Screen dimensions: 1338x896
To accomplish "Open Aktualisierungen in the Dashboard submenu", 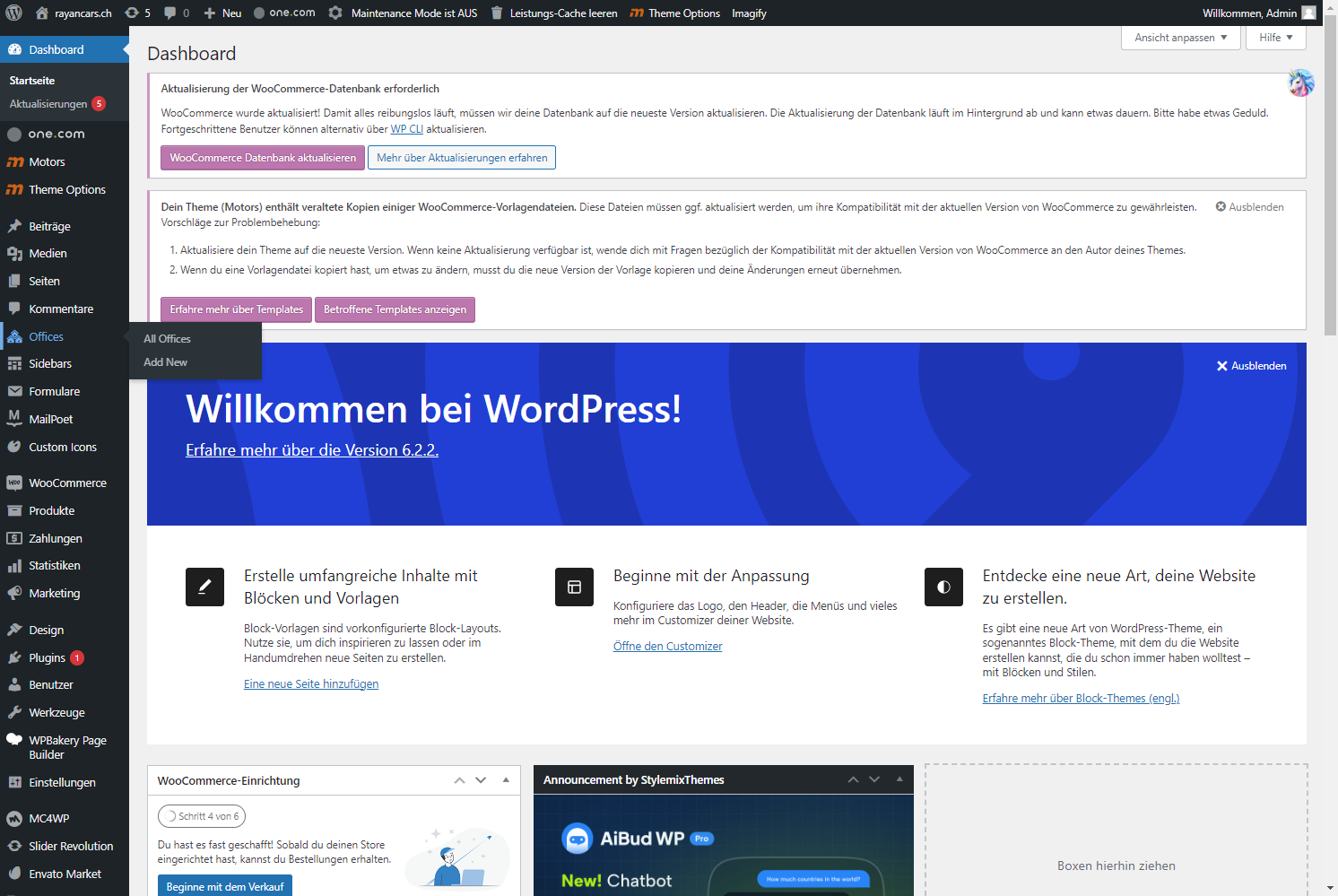I will [57, 104].
